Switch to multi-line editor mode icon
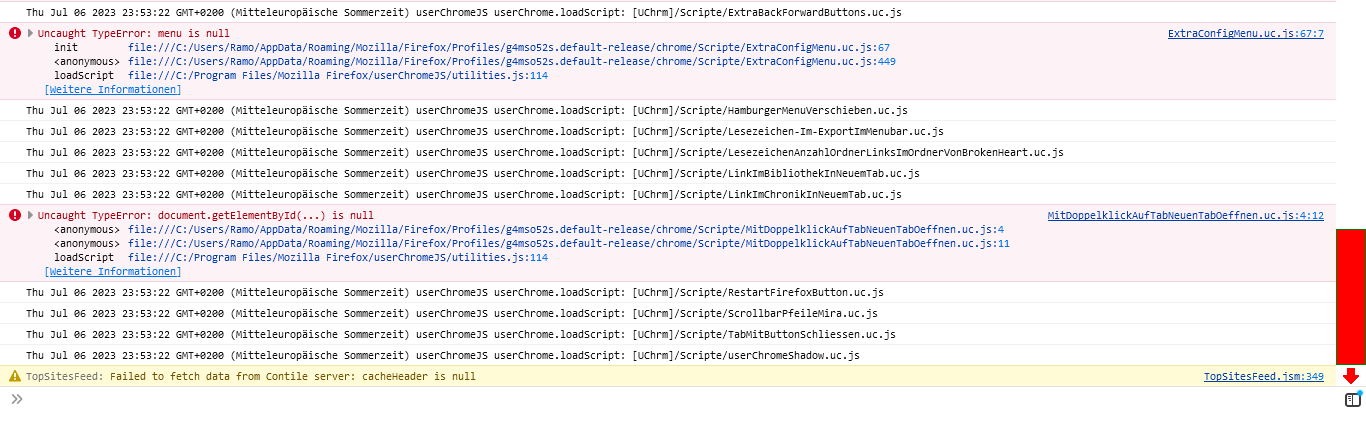The image size is (1366, 437). point(1352,400)
